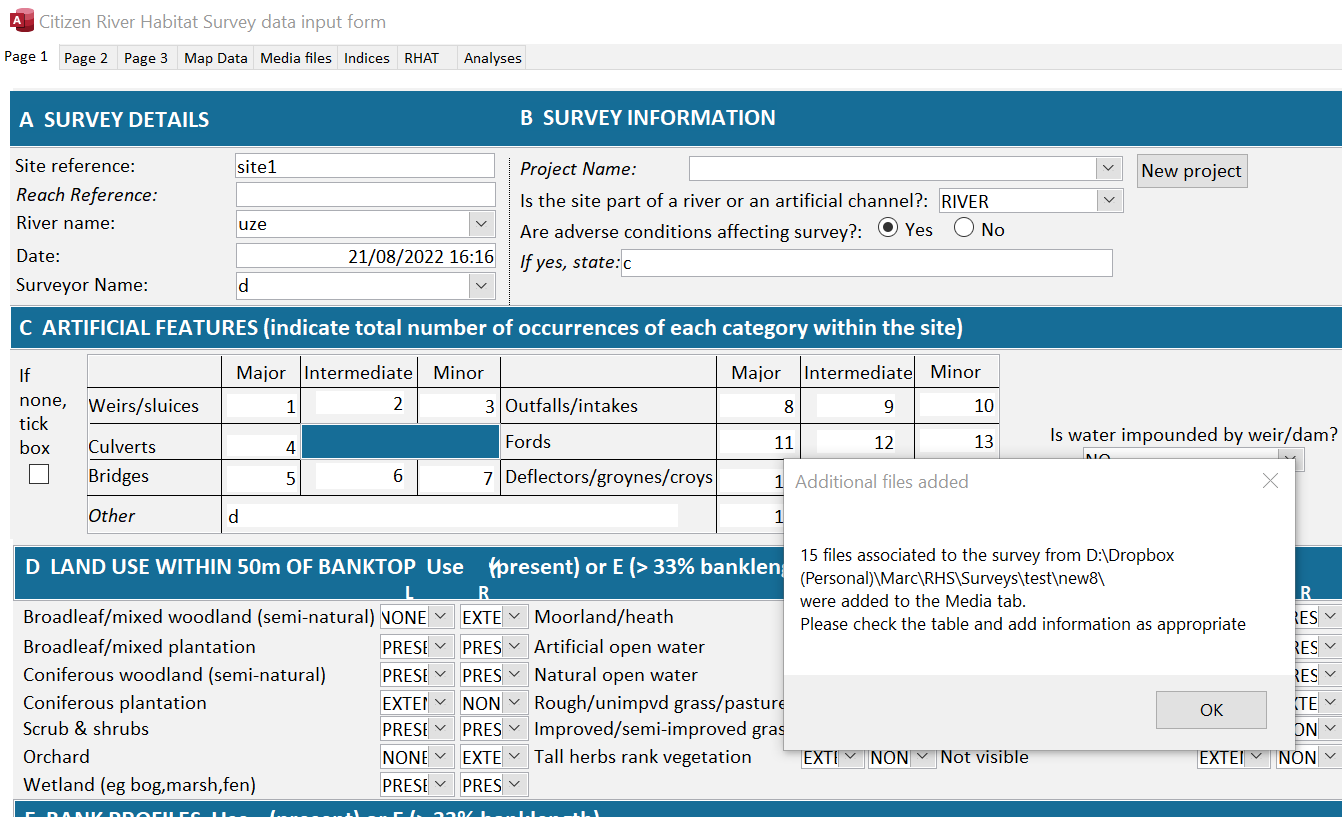This screenshot has width=1342, height=817.
Task: Select the Page 1 tab
Action: 27,57
